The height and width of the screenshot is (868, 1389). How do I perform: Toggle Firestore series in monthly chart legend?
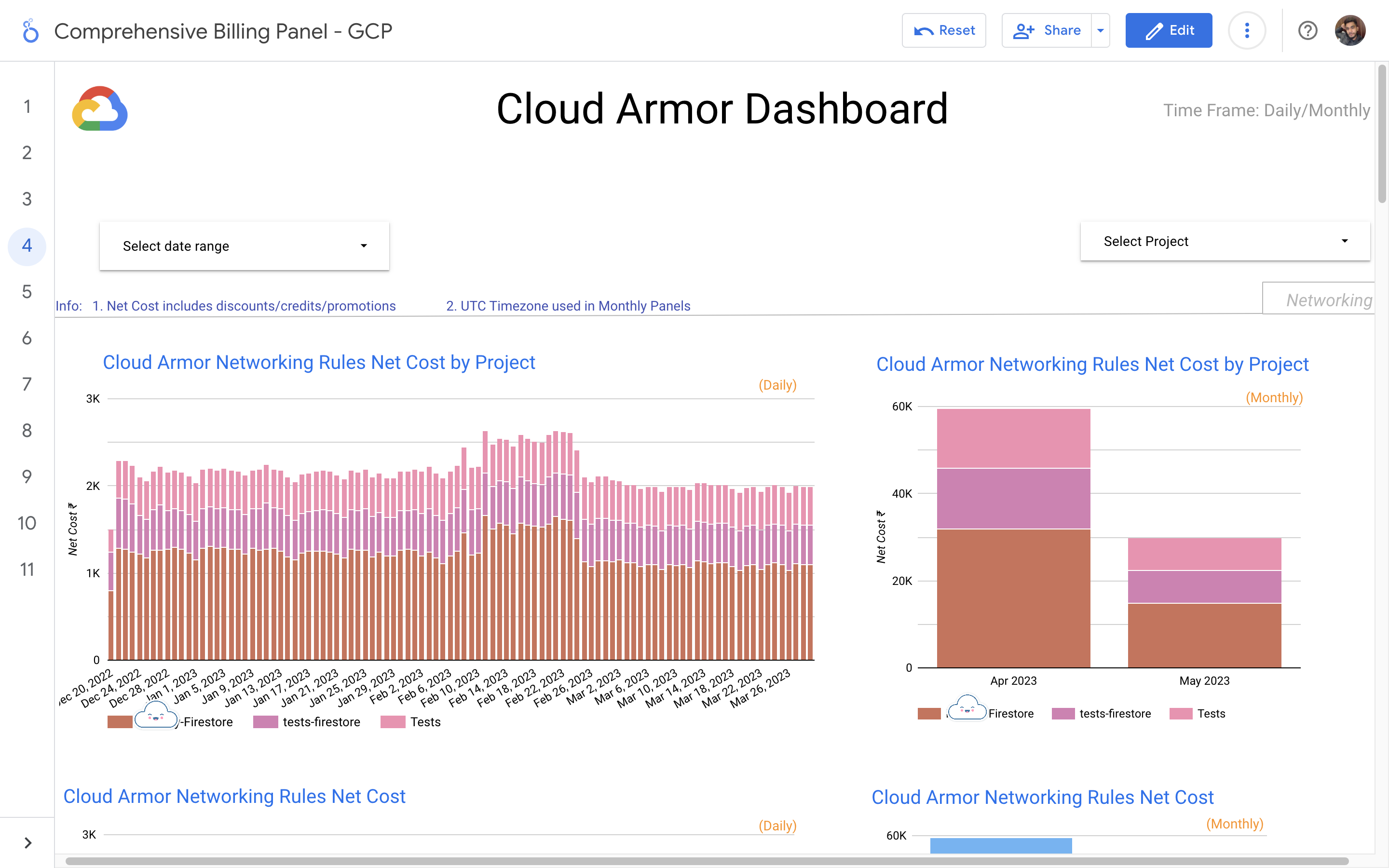(x=1010, y=714)
